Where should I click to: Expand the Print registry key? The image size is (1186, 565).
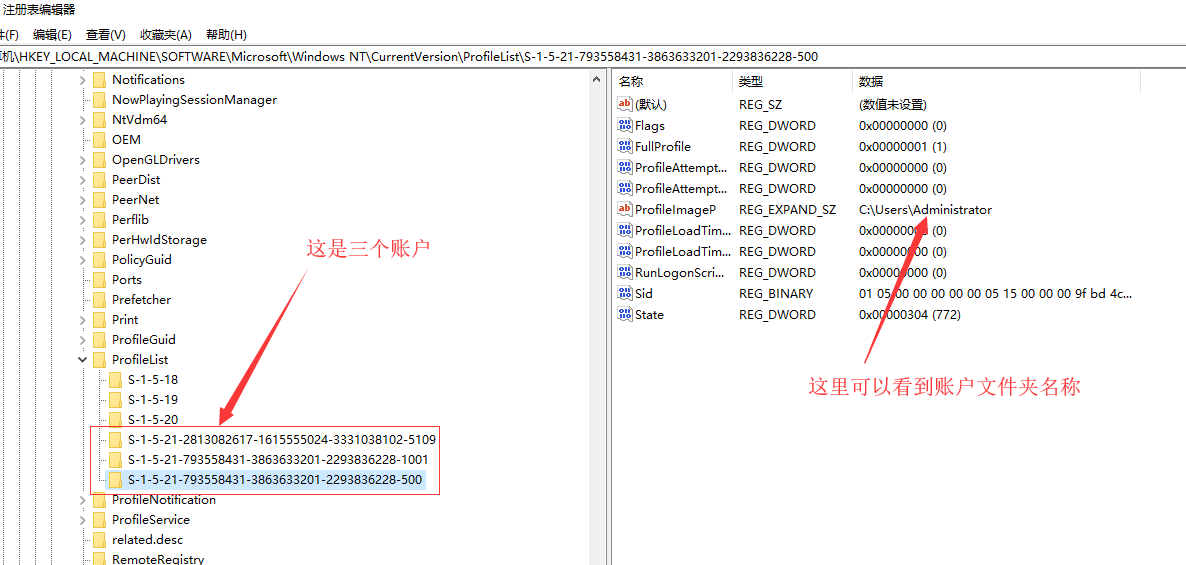(x=83, y=320)
